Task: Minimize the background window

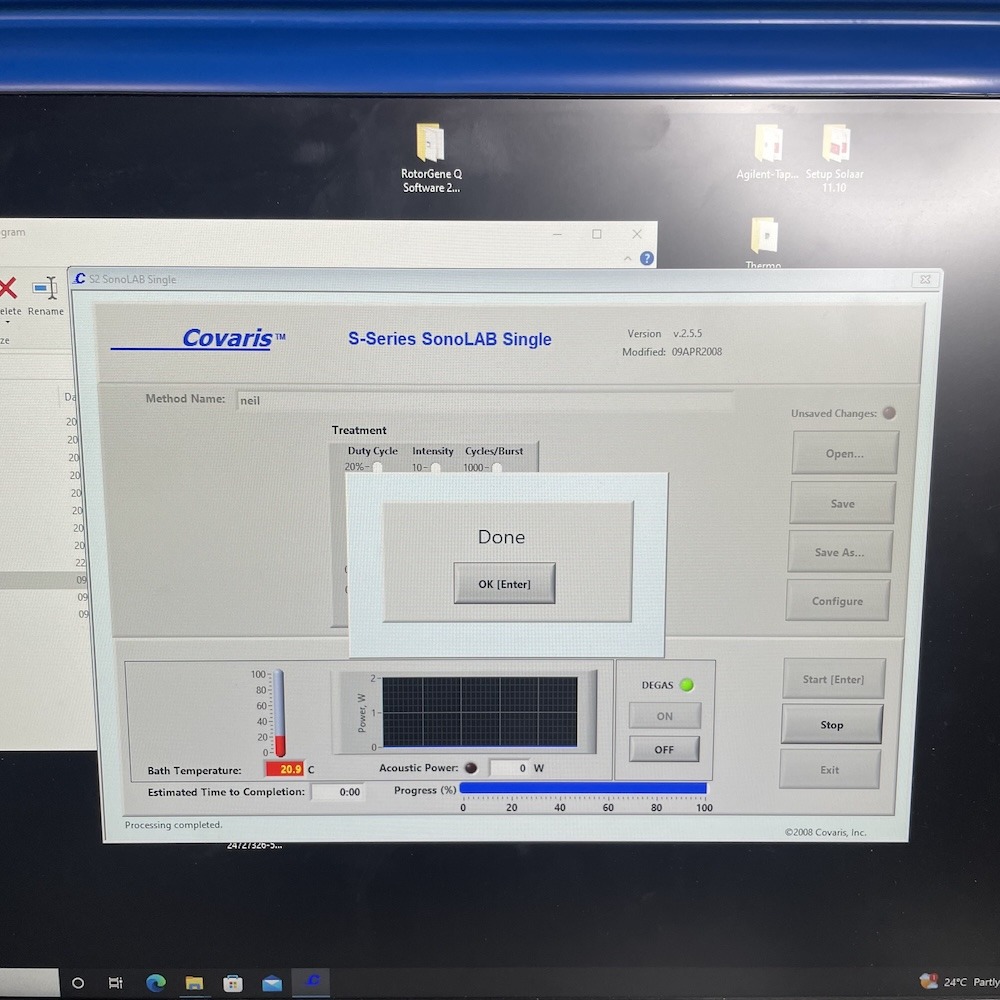Action: [x=557, y=234]
